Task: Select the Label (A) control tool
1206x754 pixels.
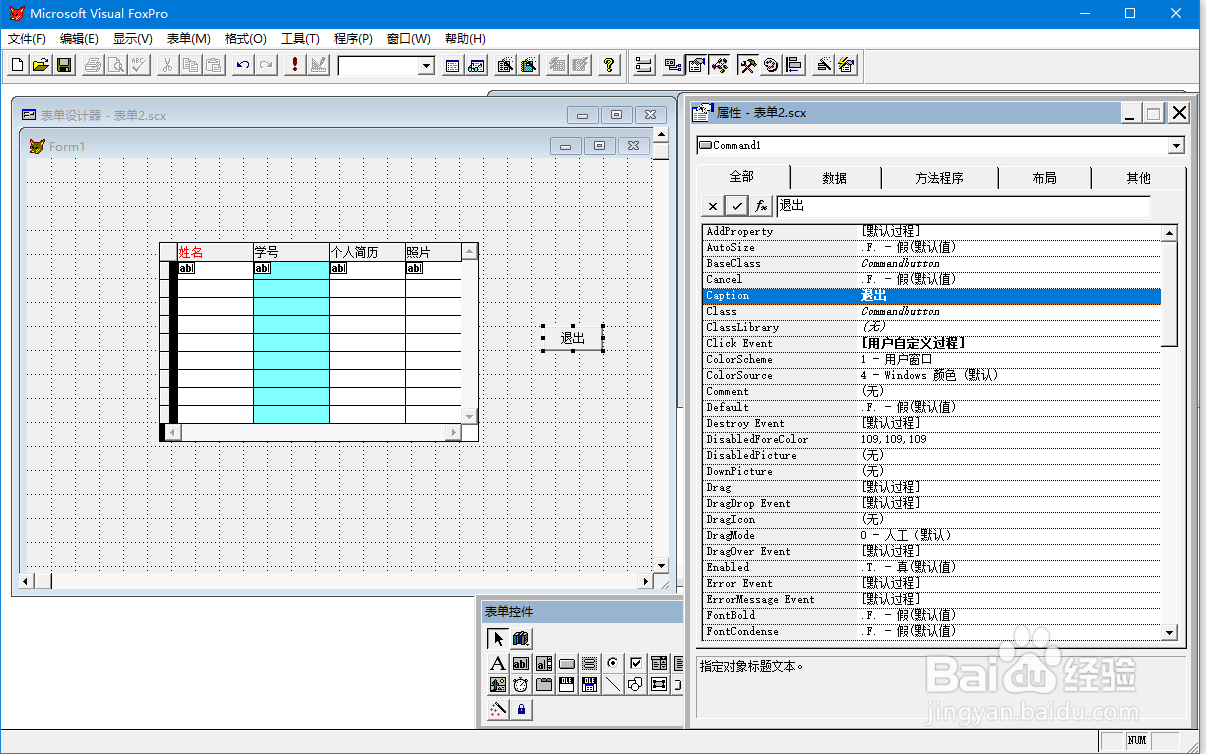Action: coord(498,663)
